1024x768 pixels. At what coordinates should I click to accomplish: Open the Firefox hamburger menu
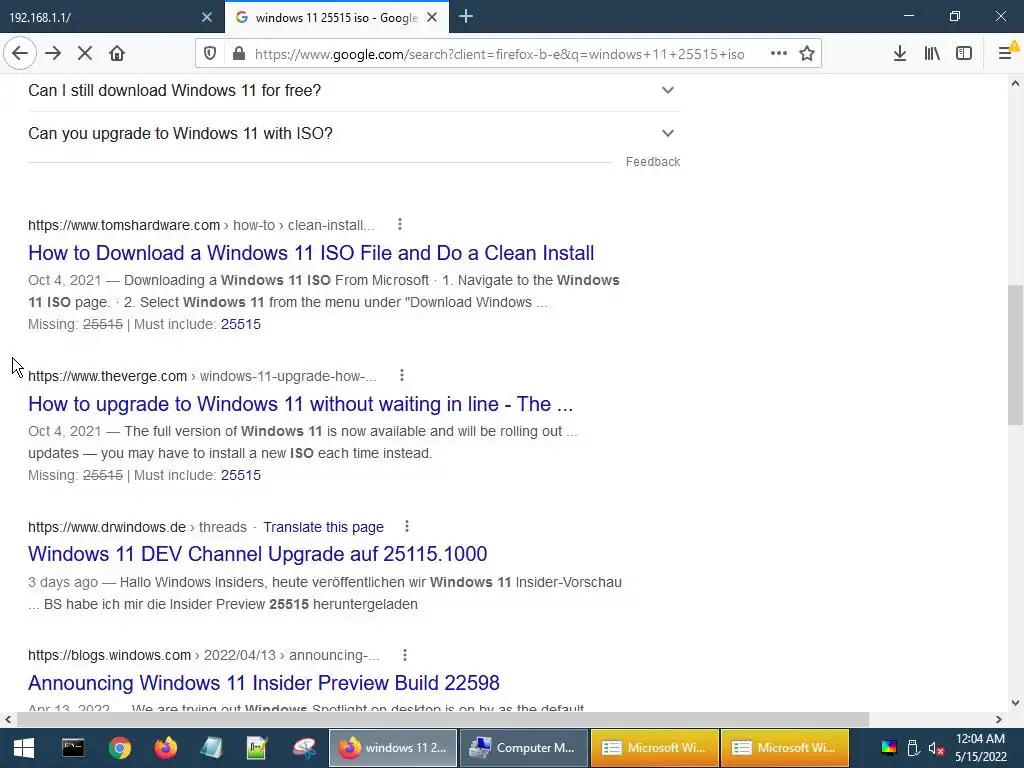(1006, 54)
